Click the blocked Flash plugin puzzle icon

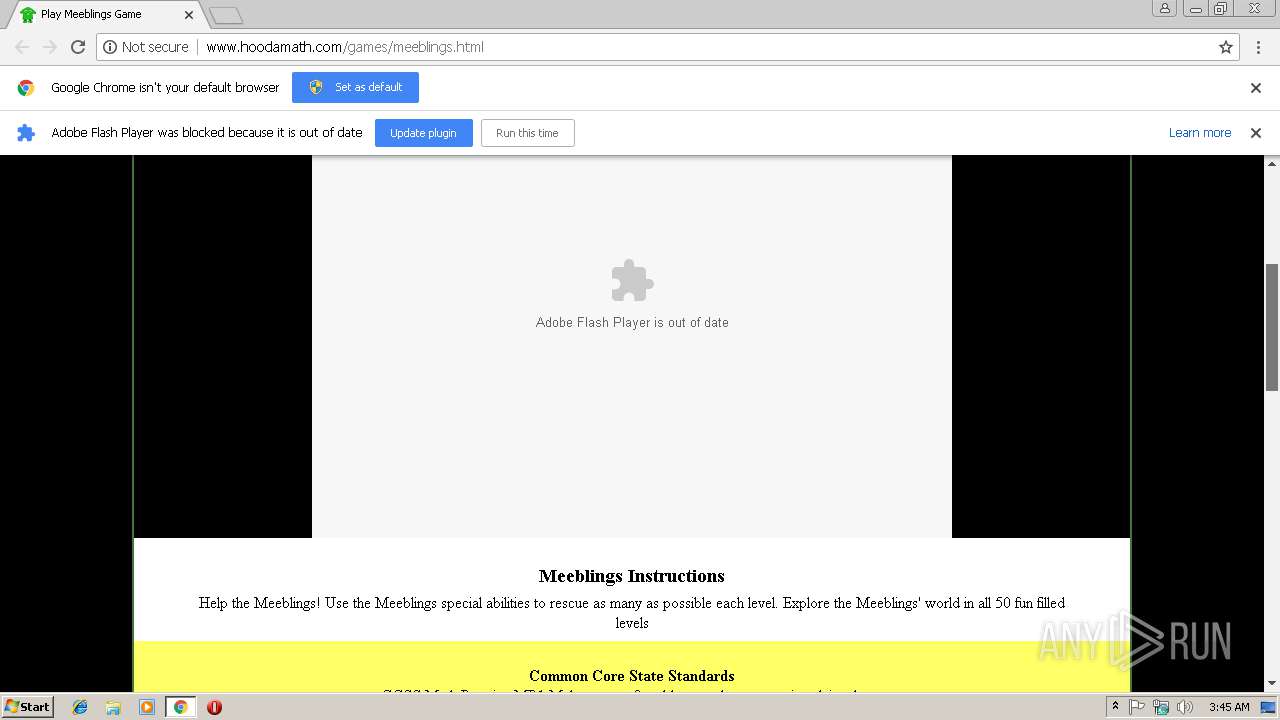(x=632, y=281)
